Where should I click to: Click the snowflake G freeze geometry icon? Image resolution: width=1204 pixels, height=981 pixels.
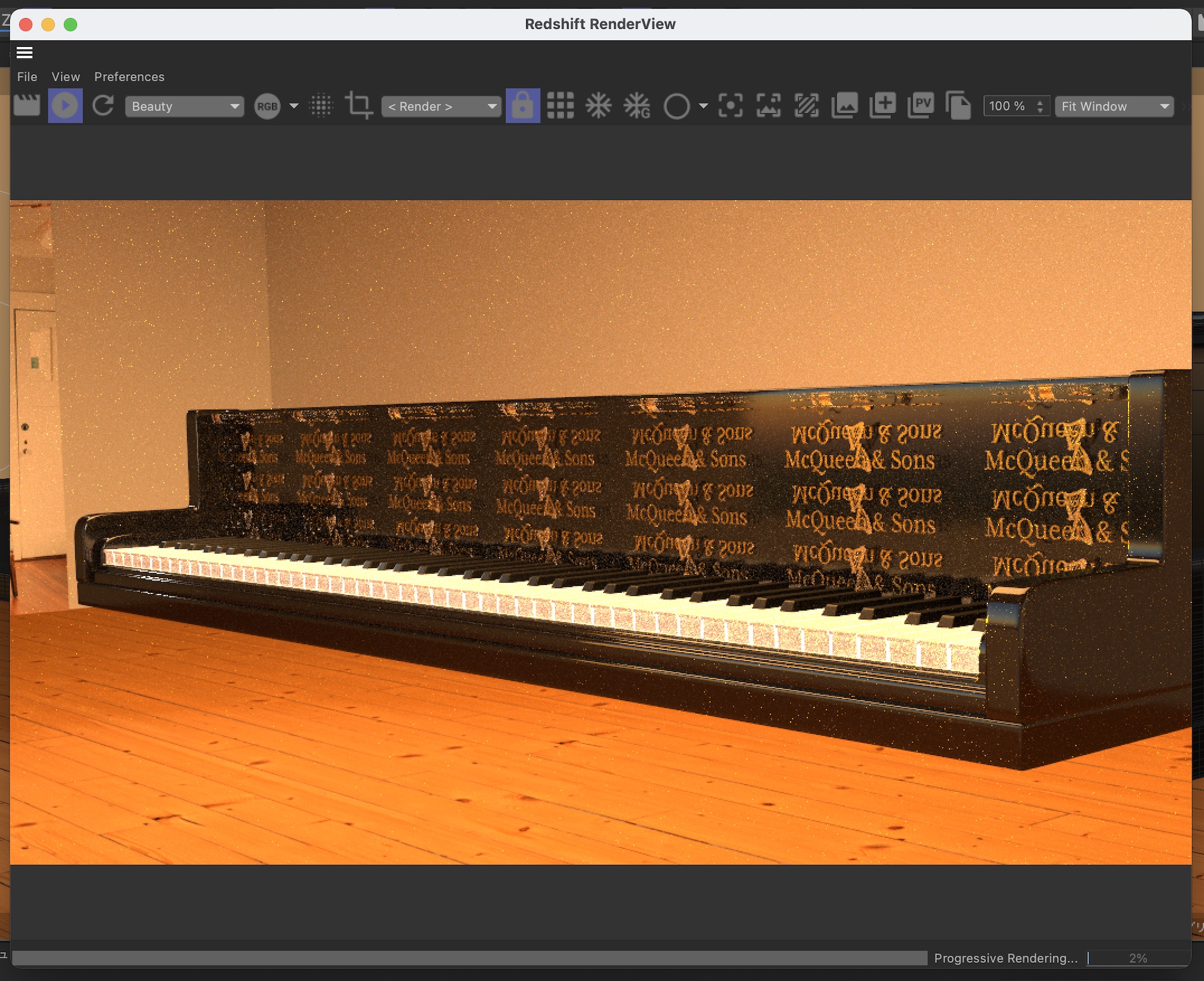tap(637, 106)
